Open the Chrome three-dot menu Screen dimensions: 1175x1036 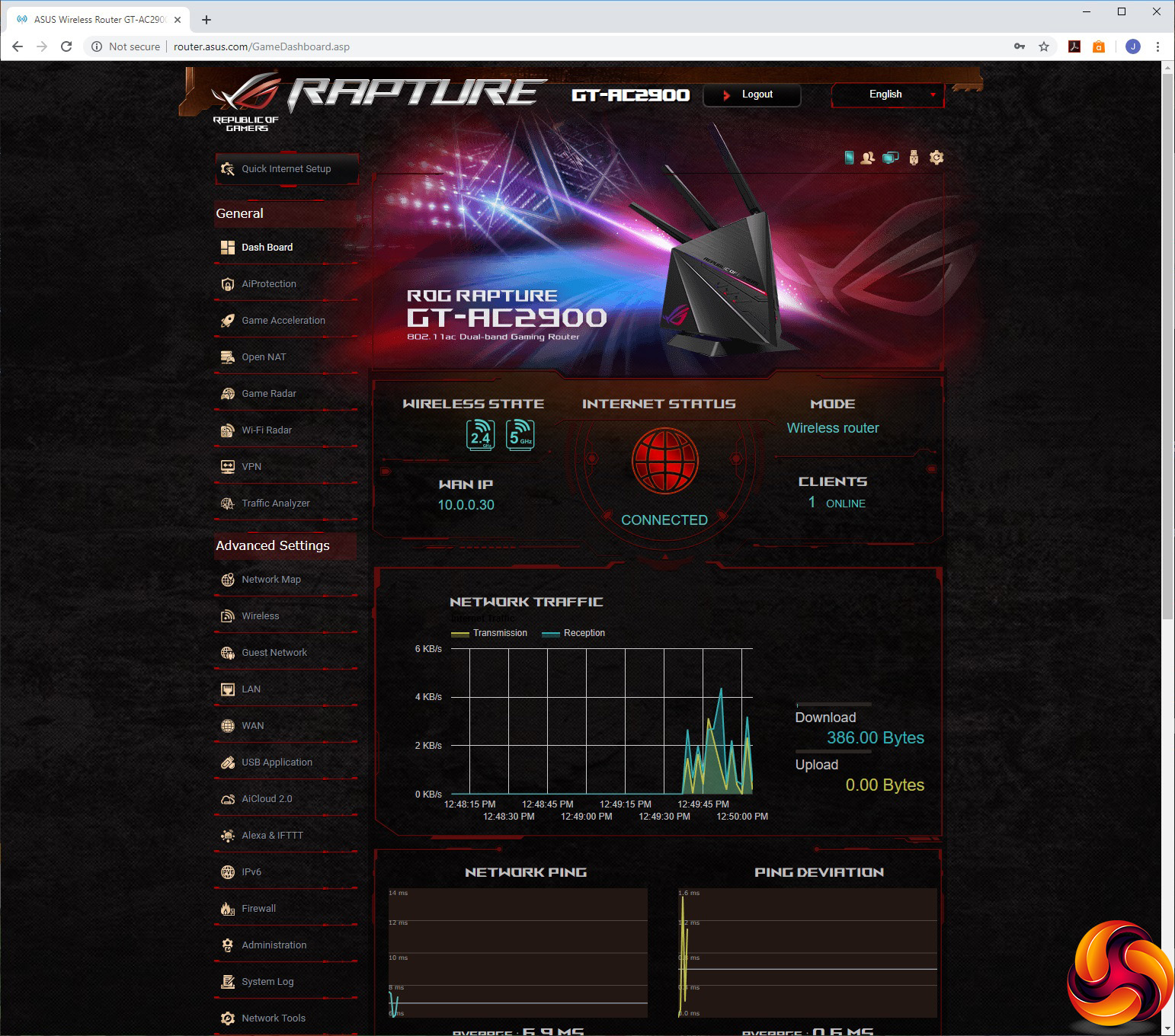1157,46
